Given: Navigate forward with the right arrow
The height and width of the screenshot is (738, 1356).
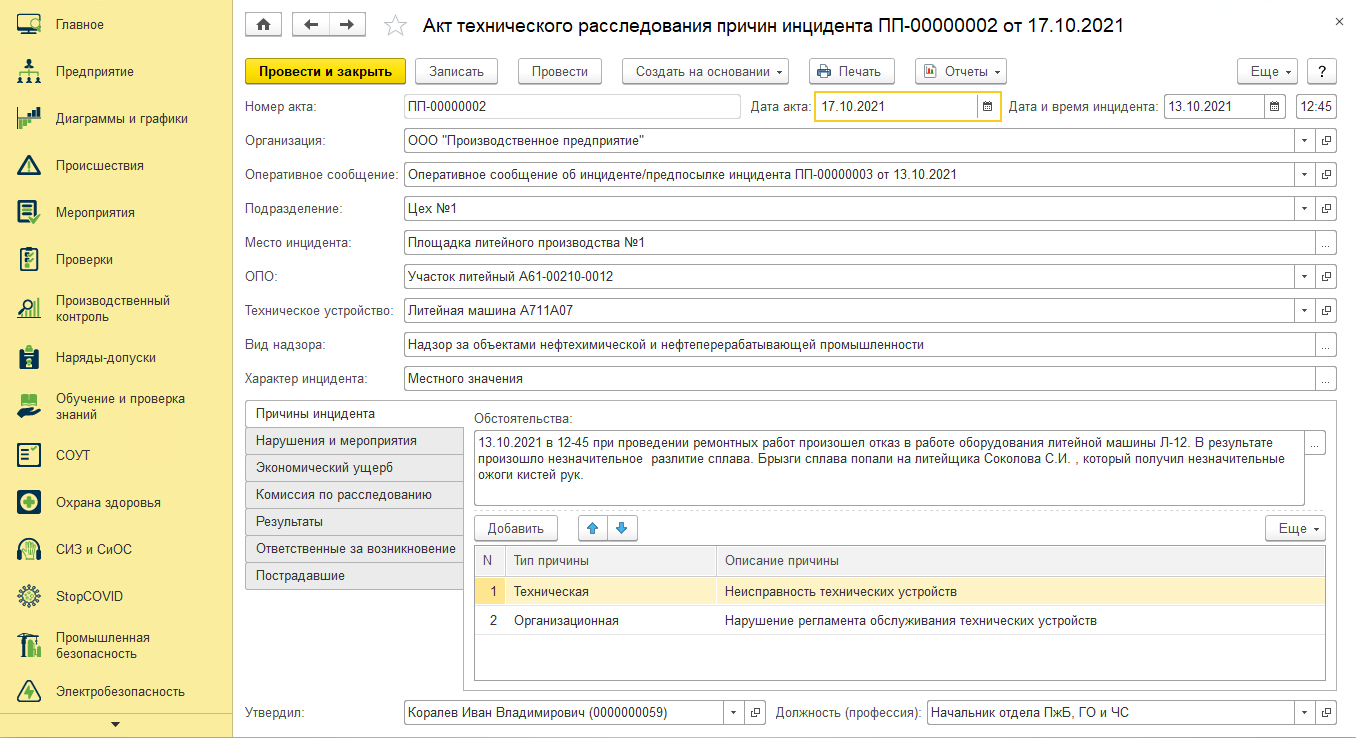Looking at the screenshot, I should point(347,25).
